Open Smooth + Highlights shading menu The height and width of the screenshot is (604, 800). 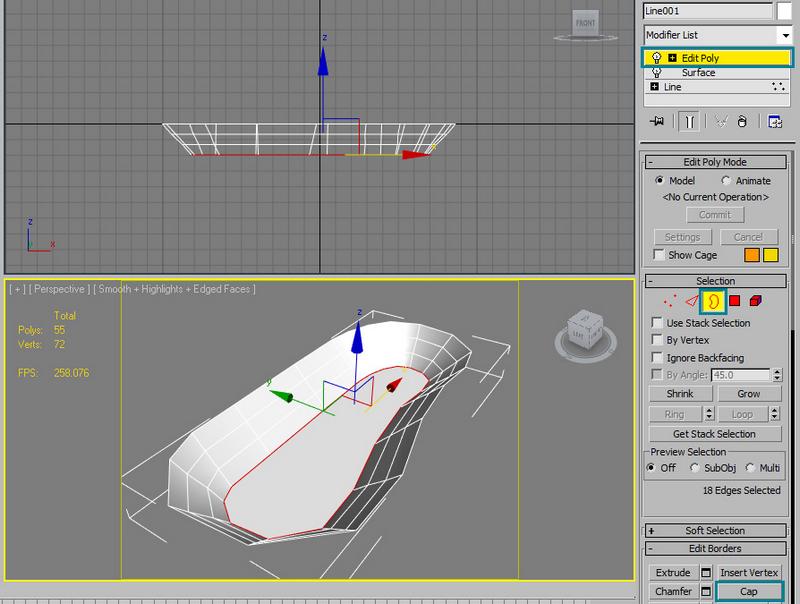[x=176, y=289]
